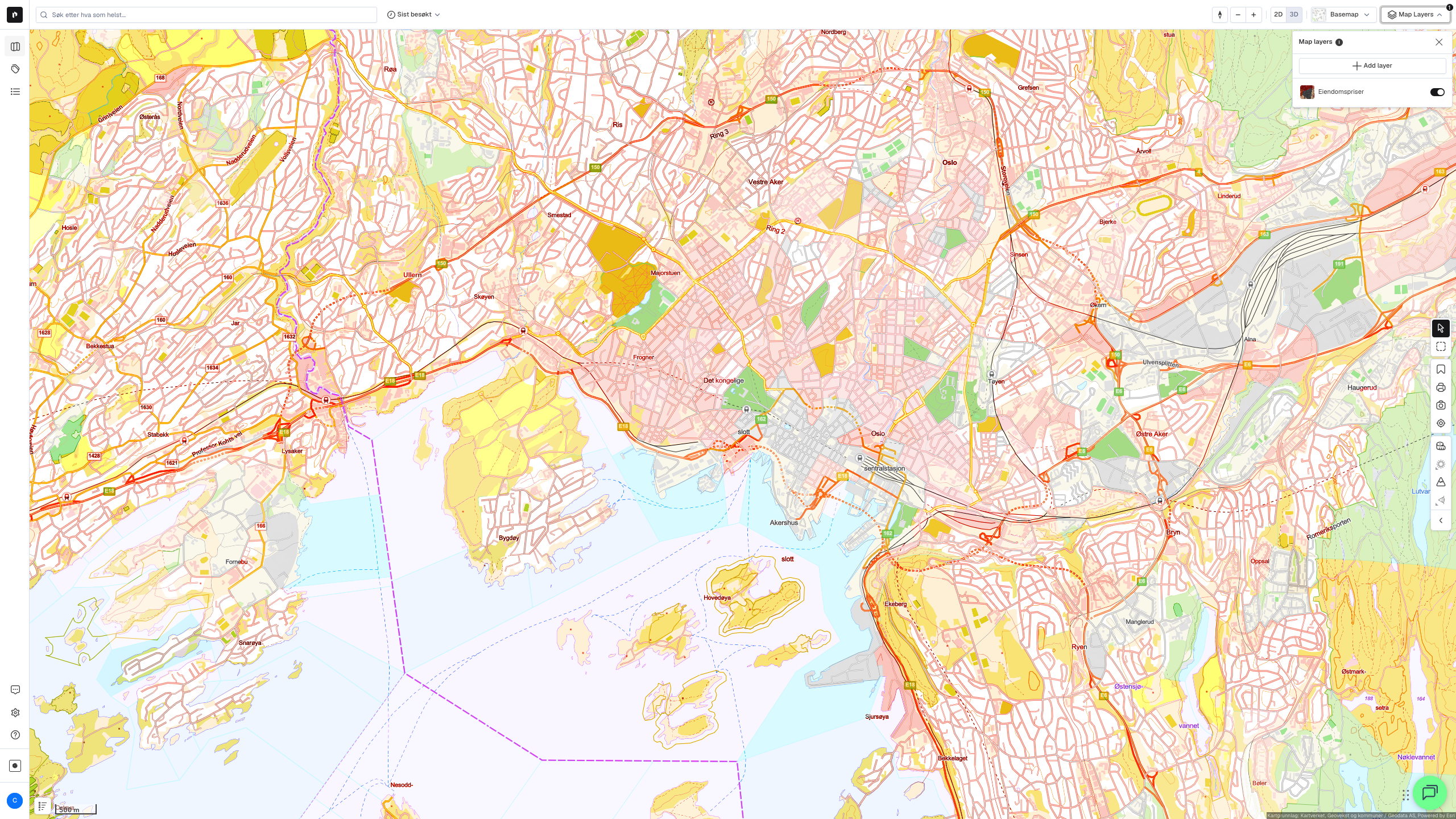Open the tags sidebar icon

pyautogui.click(x=15, y=69)
